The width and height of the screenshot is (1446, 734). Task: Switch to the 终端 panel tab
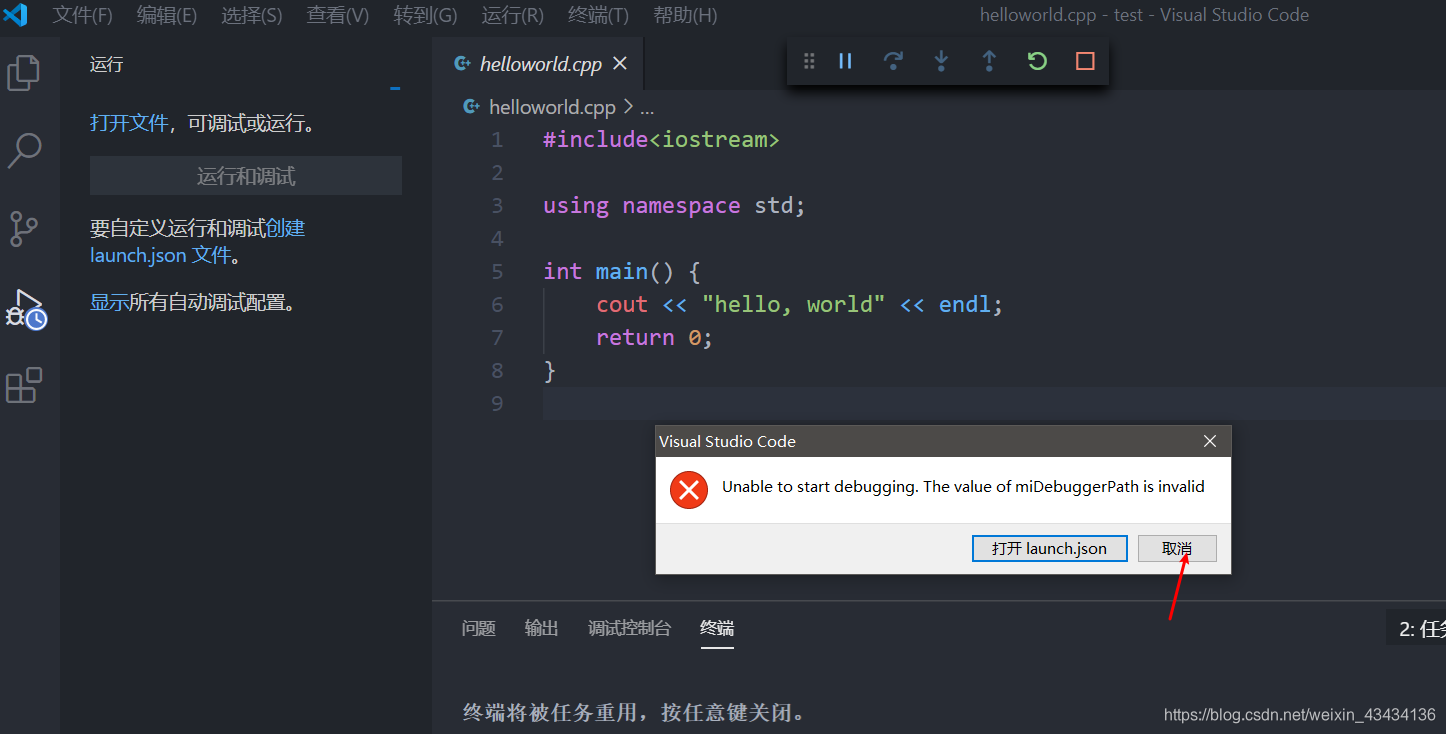(x=717, y=628)
